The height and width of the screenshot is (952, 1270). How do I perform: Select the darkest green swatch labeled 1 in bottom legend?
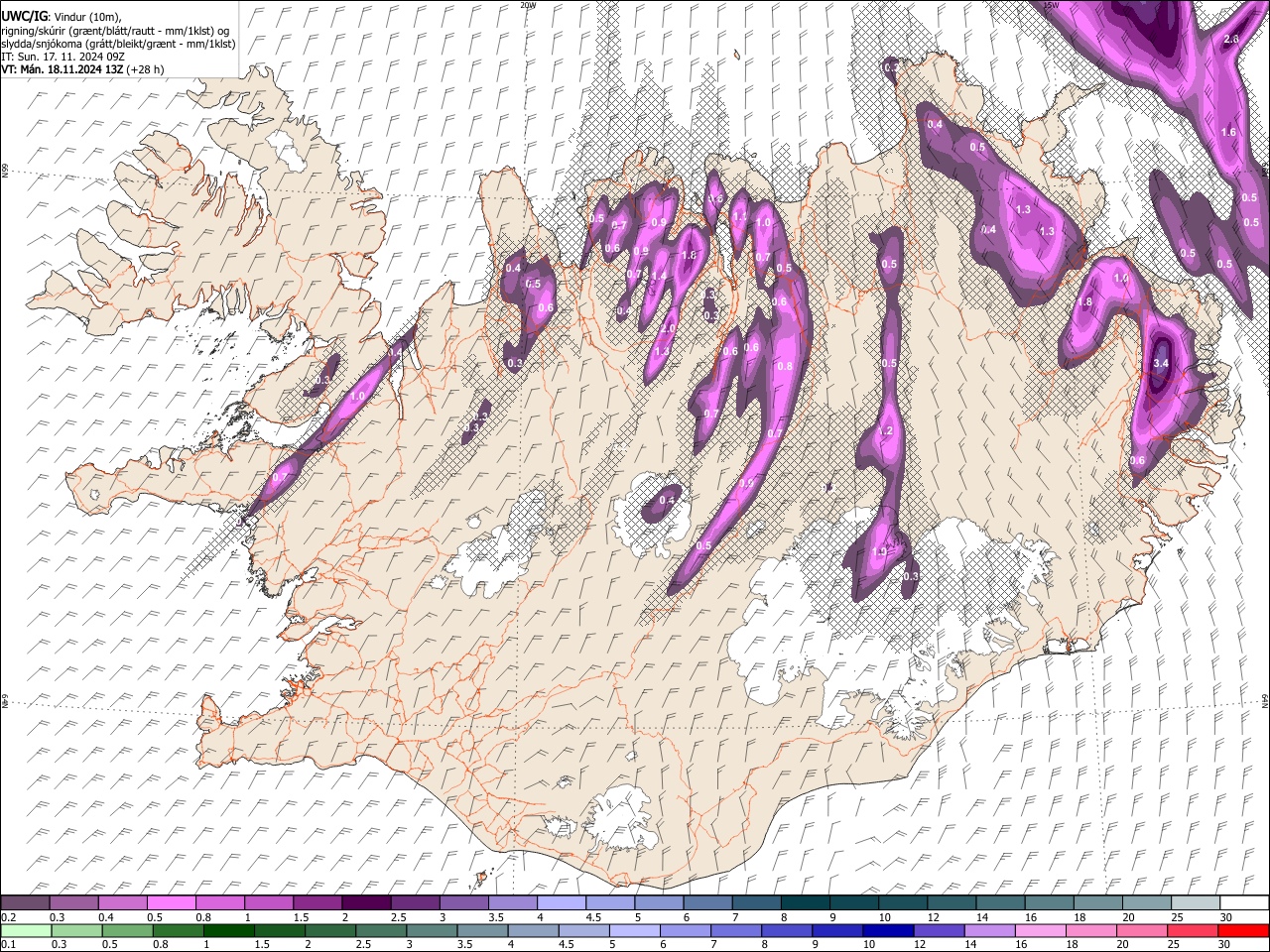point(228,930)
